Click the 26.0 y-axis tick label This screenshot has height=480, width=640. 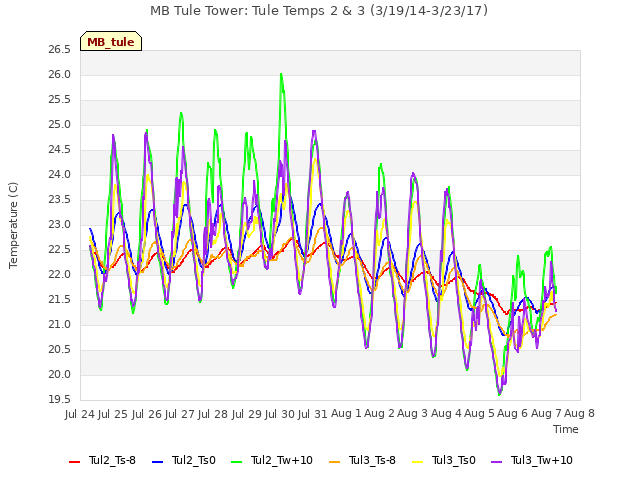[x=60, y=75]
